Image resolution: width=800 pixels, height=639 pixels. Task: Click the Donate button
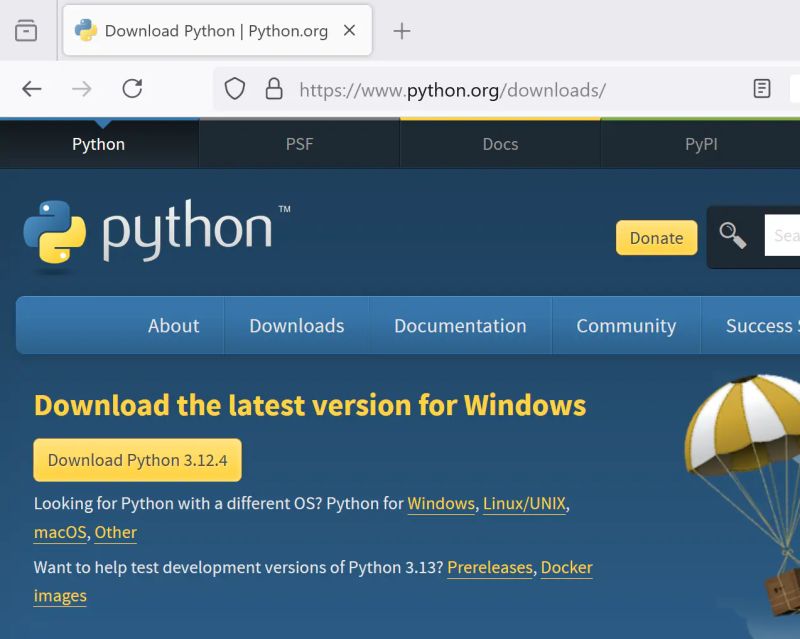[x=656, y=238]
